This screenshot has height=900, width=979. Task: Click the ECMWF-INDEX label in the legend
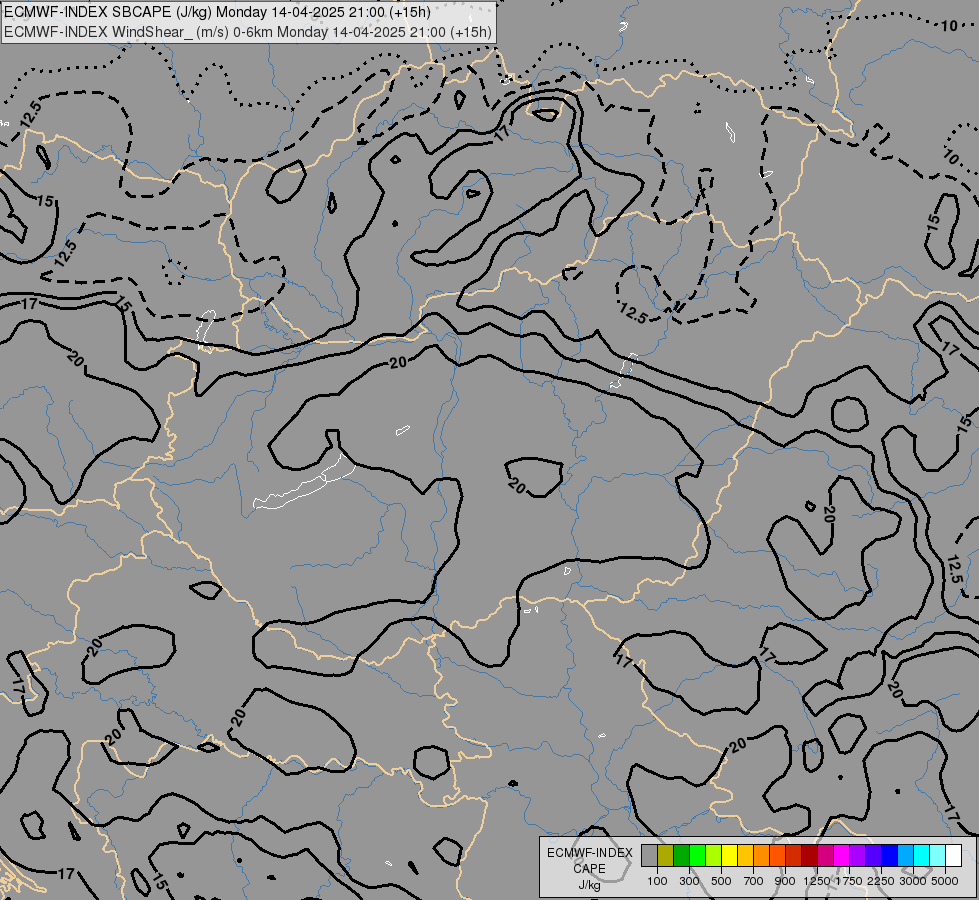(589, 853)
